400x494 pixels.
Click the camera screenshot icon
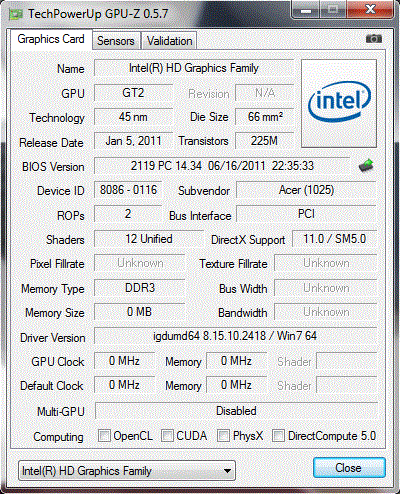pyautogui.click(x=374, y=39)
